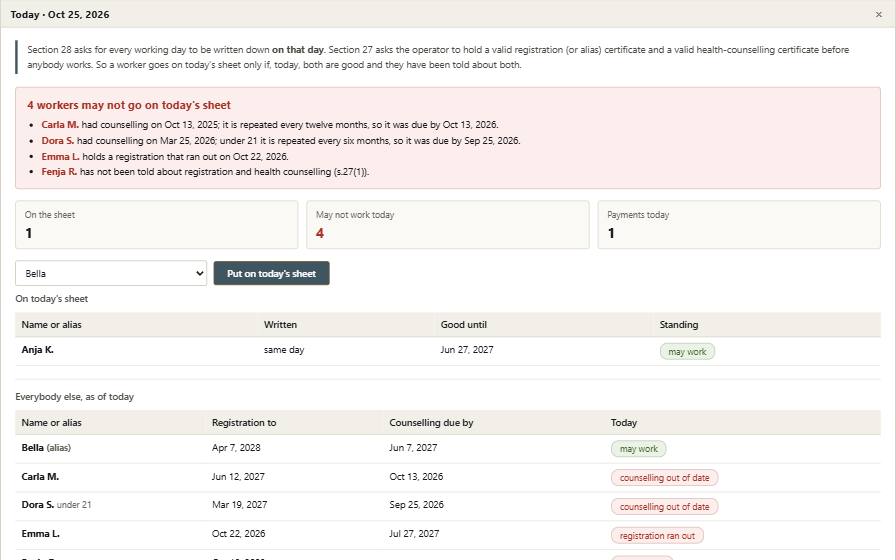
Task: Click Dora S.'s counselling date 'Sep 25, 2026'
Action: click(x=417, y=505)
